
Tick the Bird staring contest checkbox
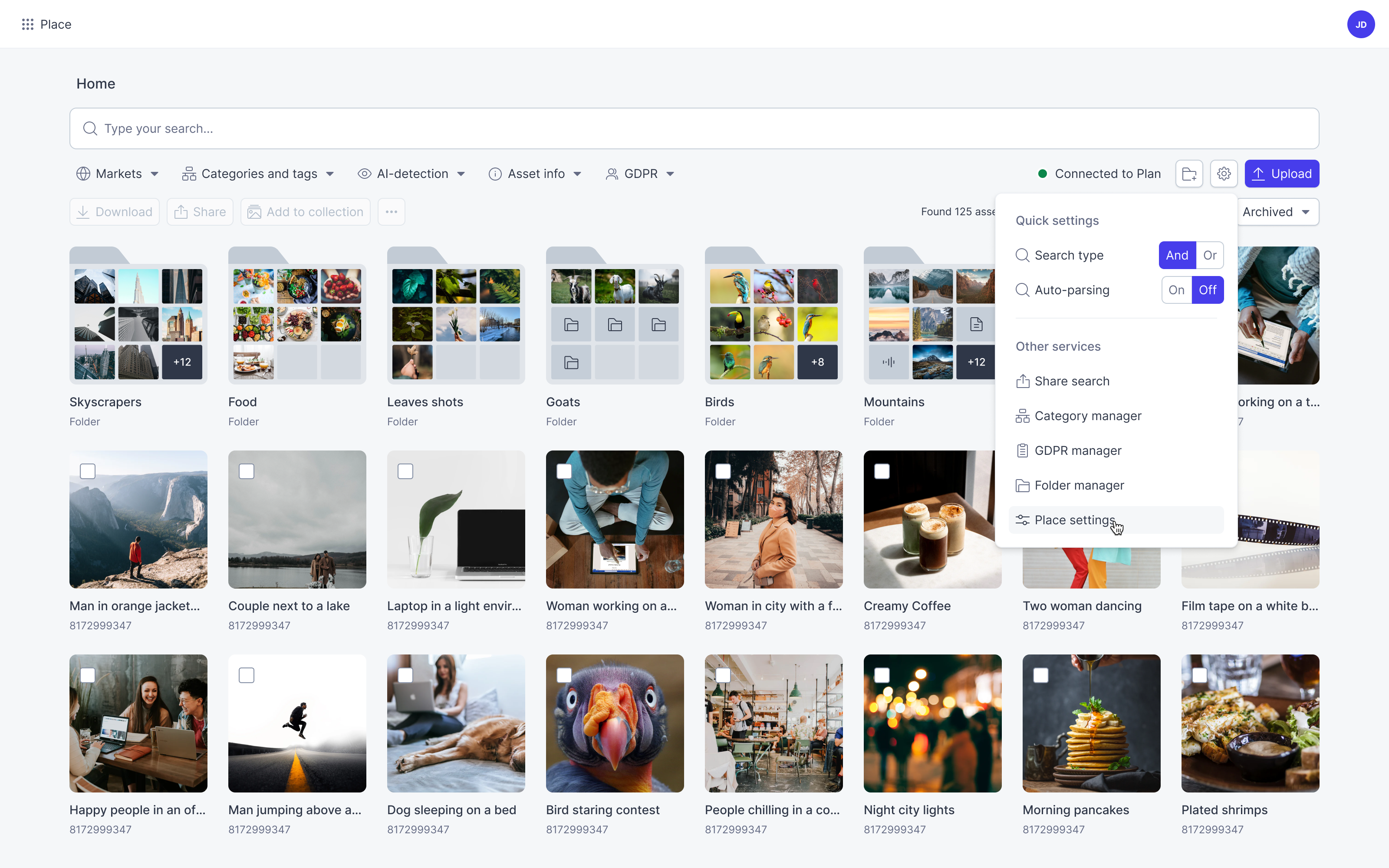click(x=564, y=675)
